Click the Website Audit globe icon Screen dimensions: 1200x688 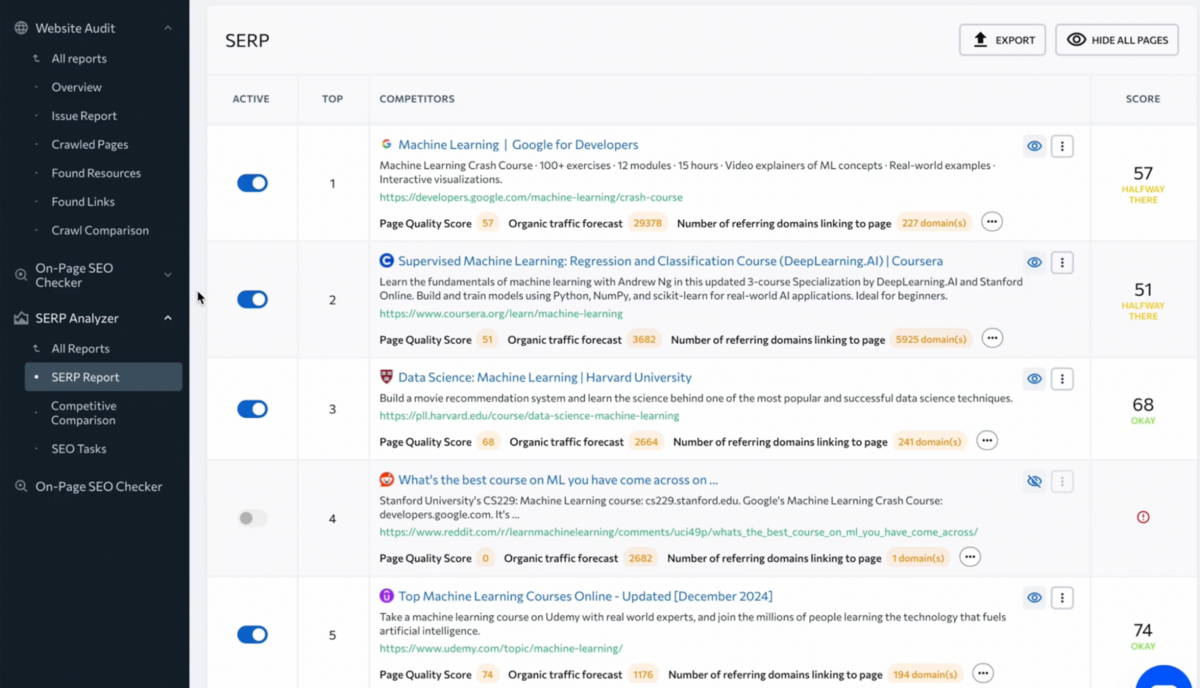coord(21,28)
